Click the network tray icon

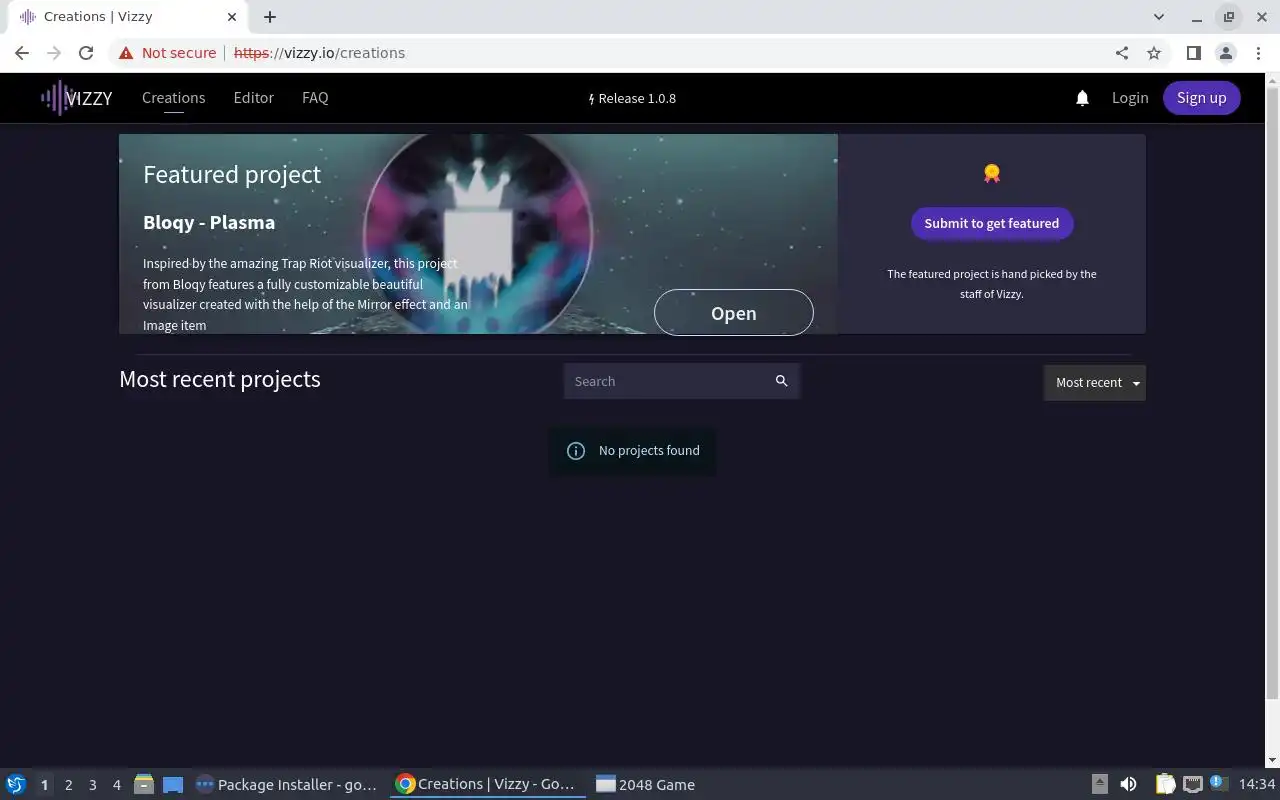1192,784
